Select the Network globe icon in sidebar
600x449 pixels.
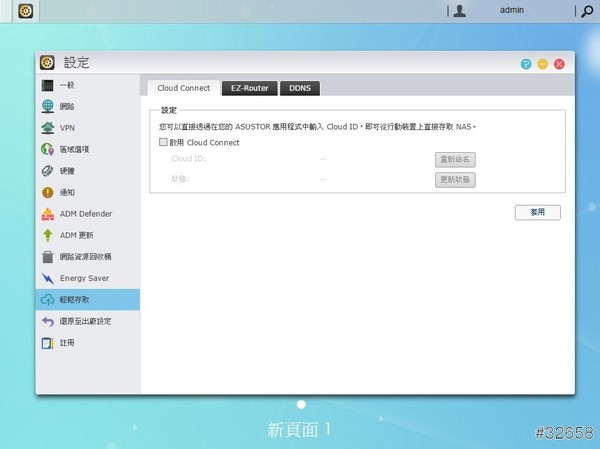coord(47,106)
